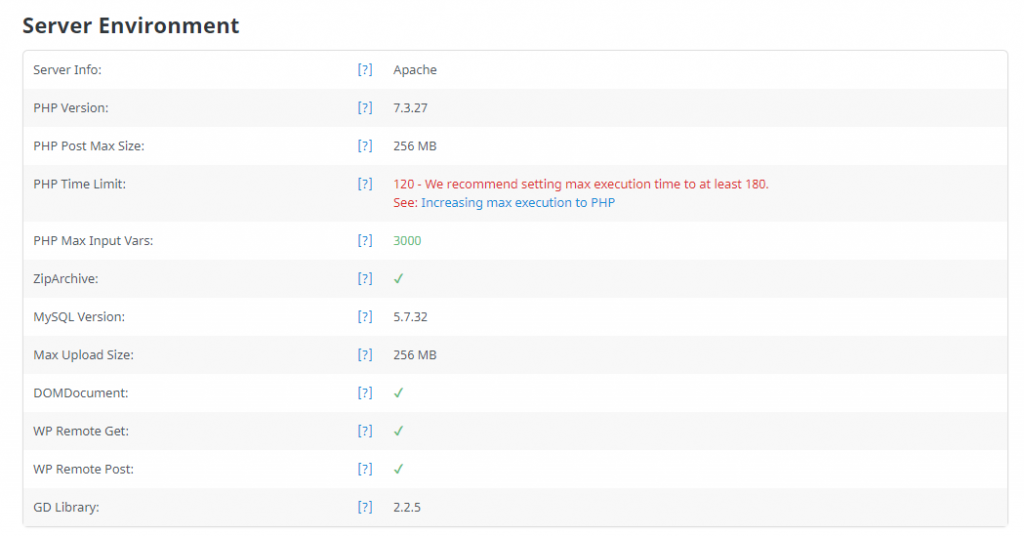The image size is (1024, 536).
Task: Click the MySQL Version label
Action: [79, 317]
